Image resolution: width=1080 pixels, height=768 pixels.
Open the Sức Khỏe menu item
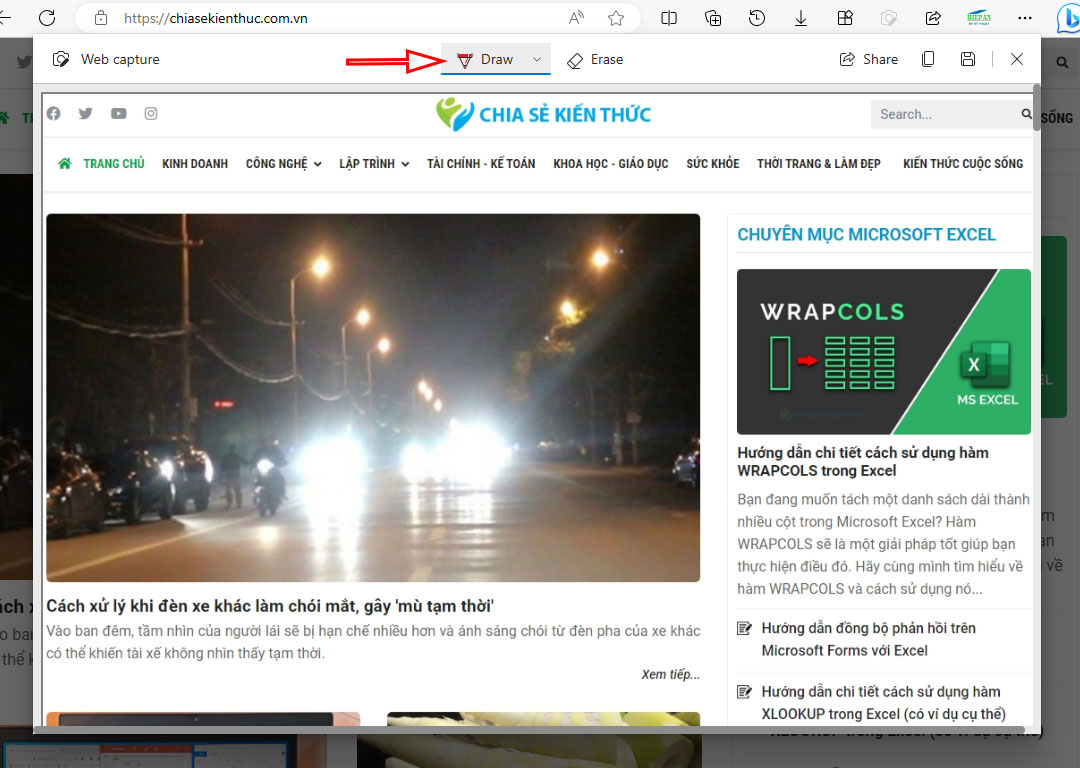[x=712, y=163]
